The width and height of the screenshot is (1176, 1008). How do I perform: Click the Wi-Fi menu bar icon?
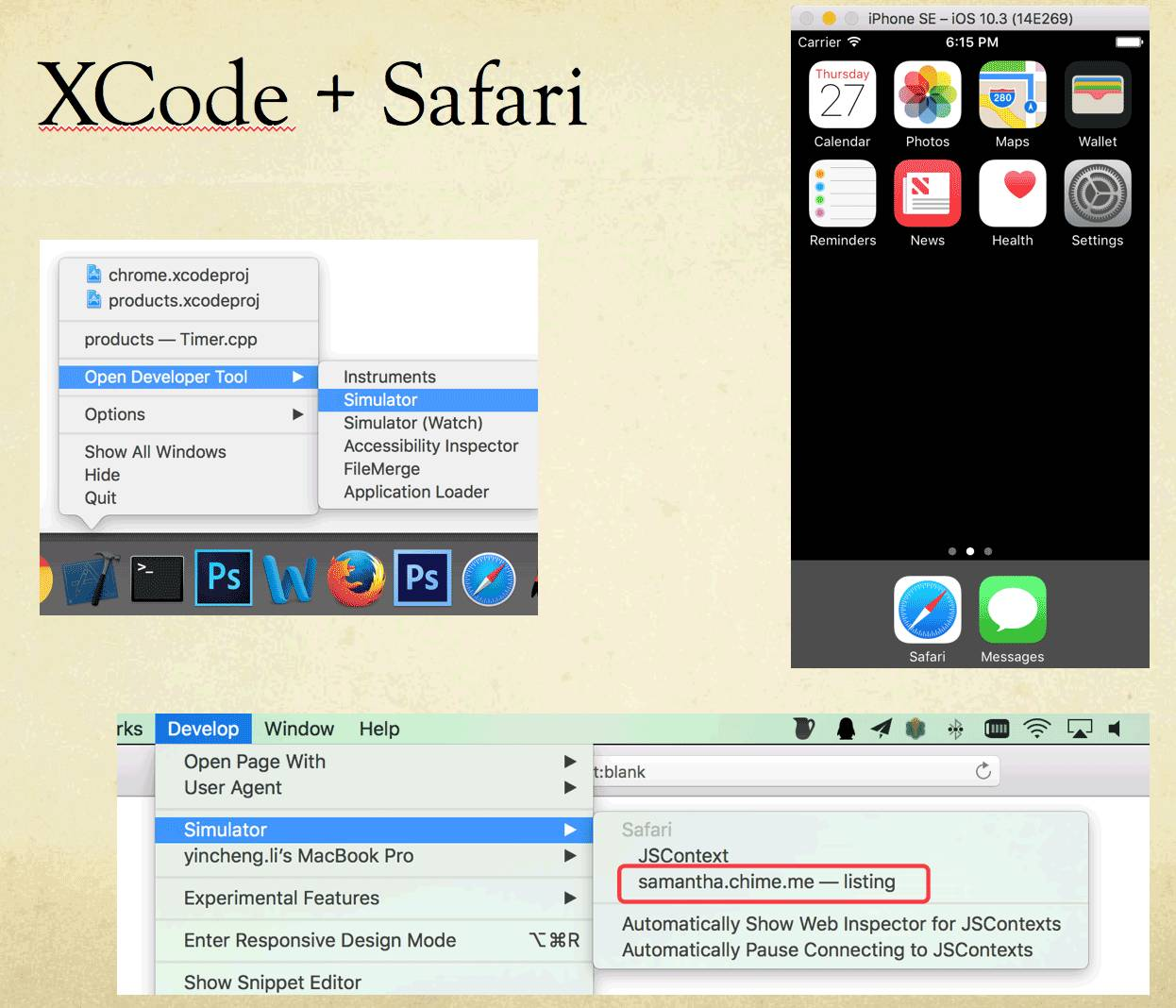click(1037, 728)
